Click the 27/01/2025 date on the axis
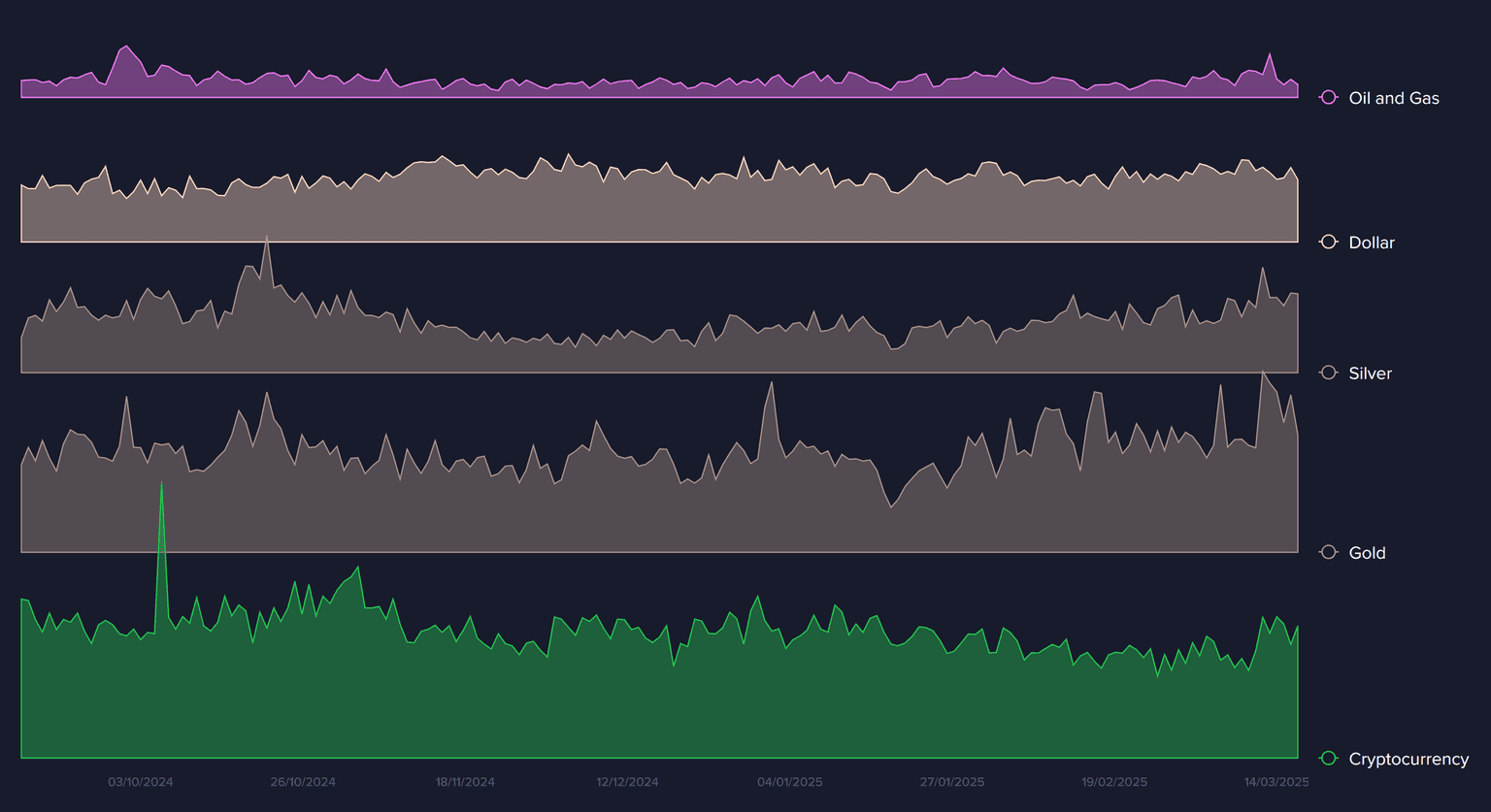The height and width of the screenshot is (812, 1491). (951, 782)
